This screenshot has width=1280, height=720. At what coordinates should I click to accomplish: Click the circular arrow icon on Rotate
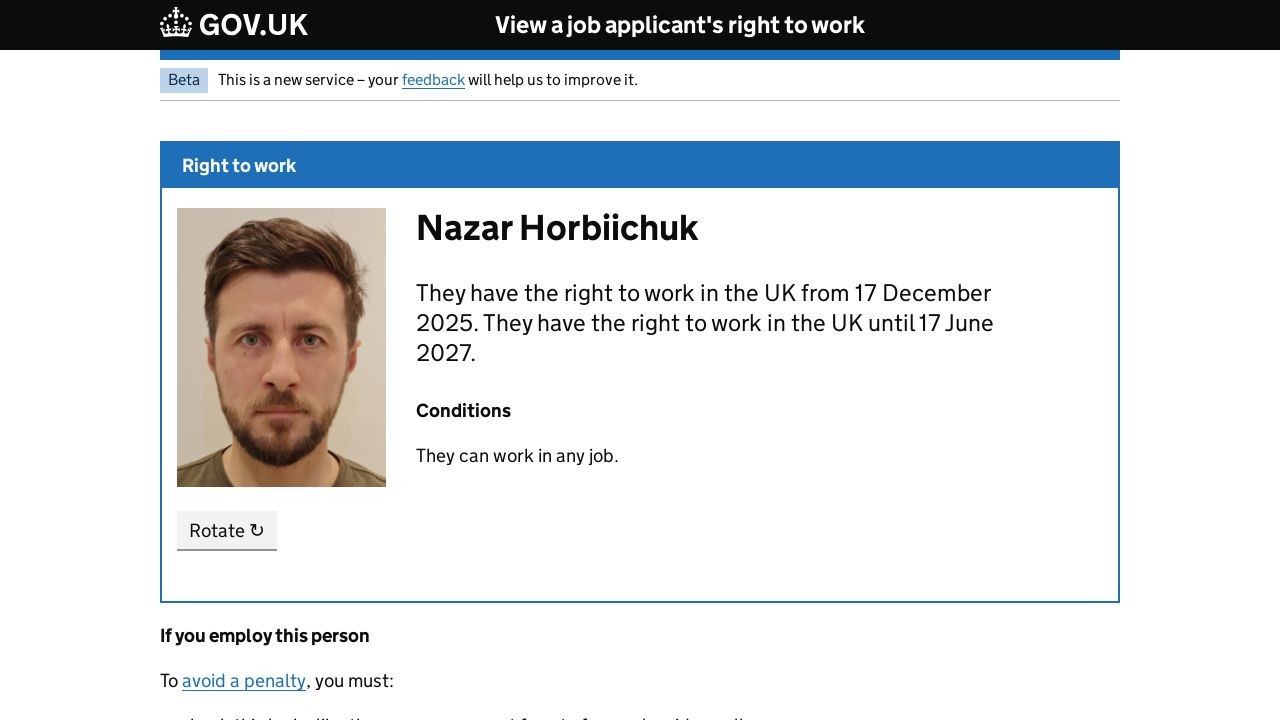[x=257, y=531]
